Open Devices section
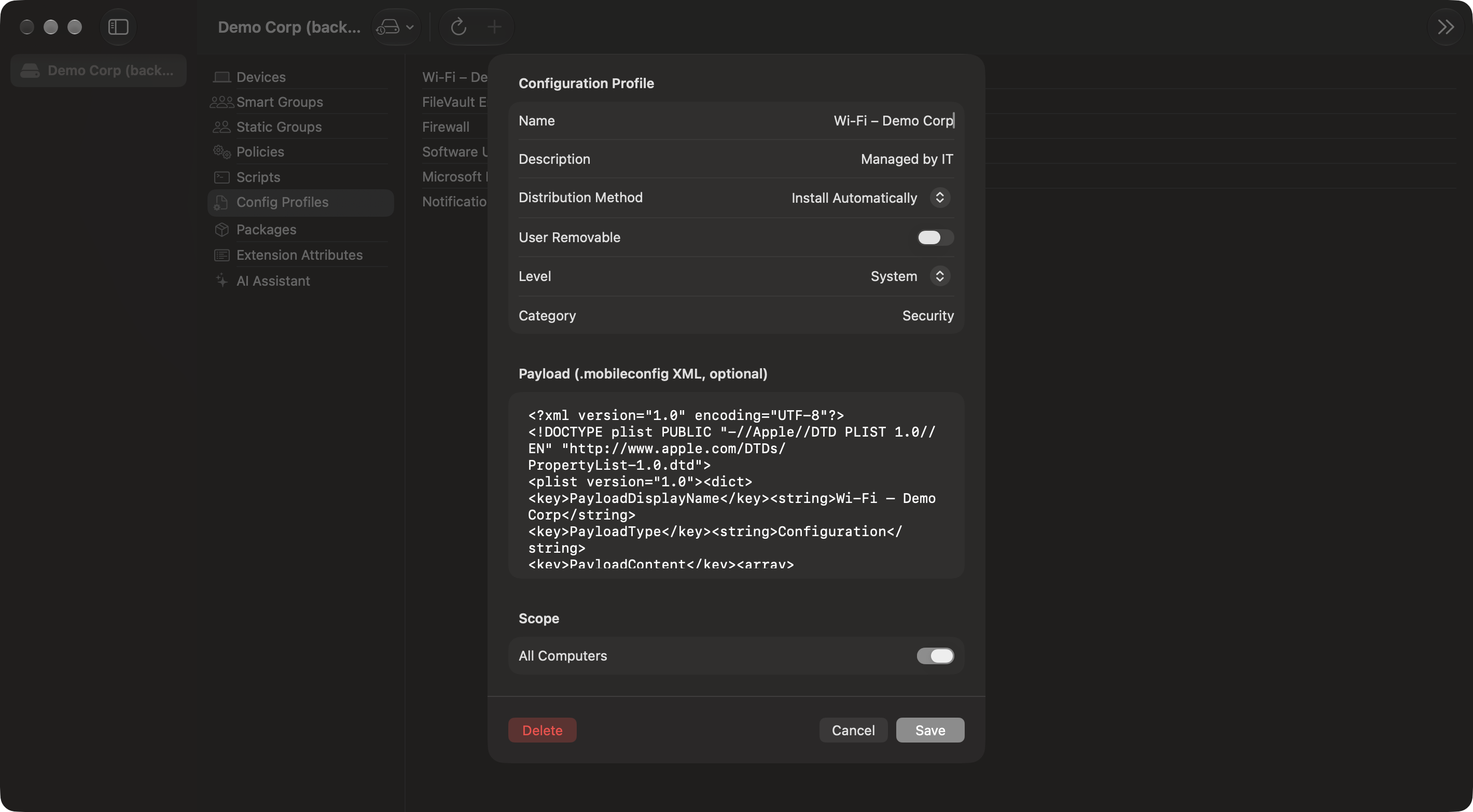1473x812 pixels. pyautogui.click(x=301, y=77)
